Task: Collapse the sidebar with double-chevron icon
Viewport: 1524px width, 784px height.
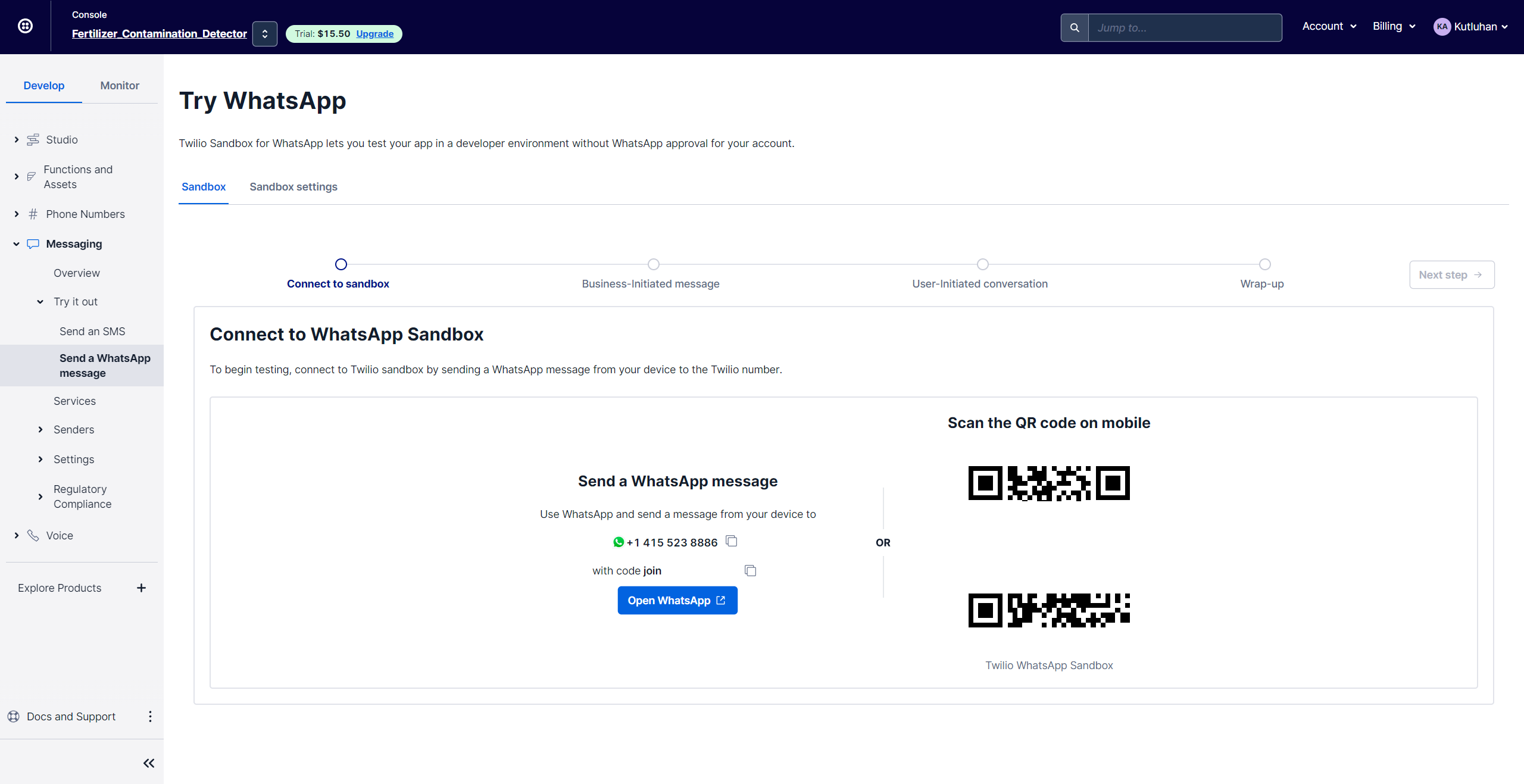Action: pos(149,763)
